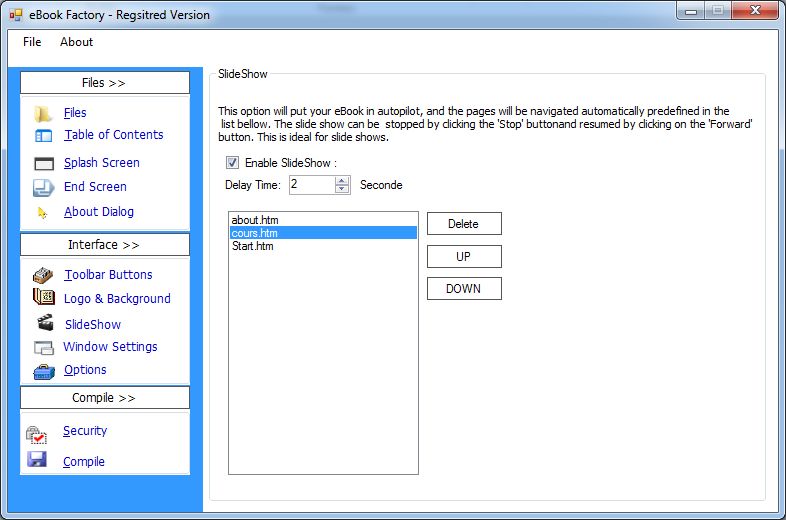Open the Window Settings link
786x520 pixels.
coord(110,346)
